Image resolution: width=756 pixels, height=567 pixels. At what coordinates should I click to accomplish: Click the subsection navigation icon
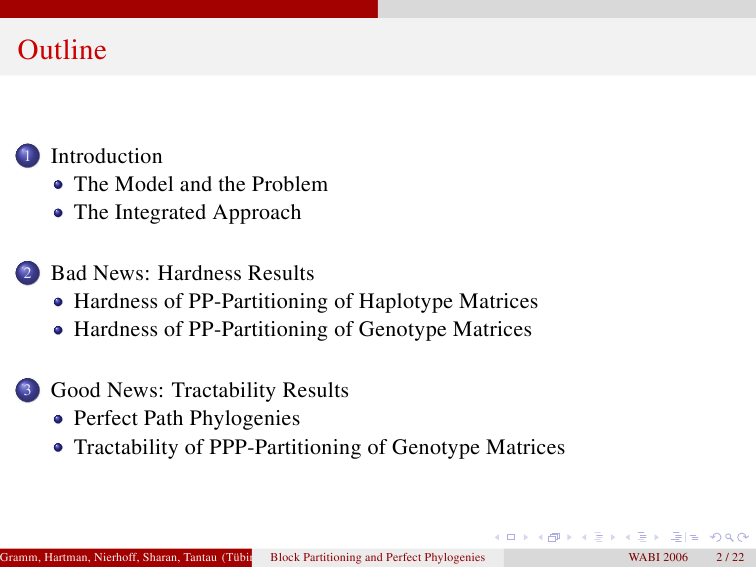[x=598, y=537]
